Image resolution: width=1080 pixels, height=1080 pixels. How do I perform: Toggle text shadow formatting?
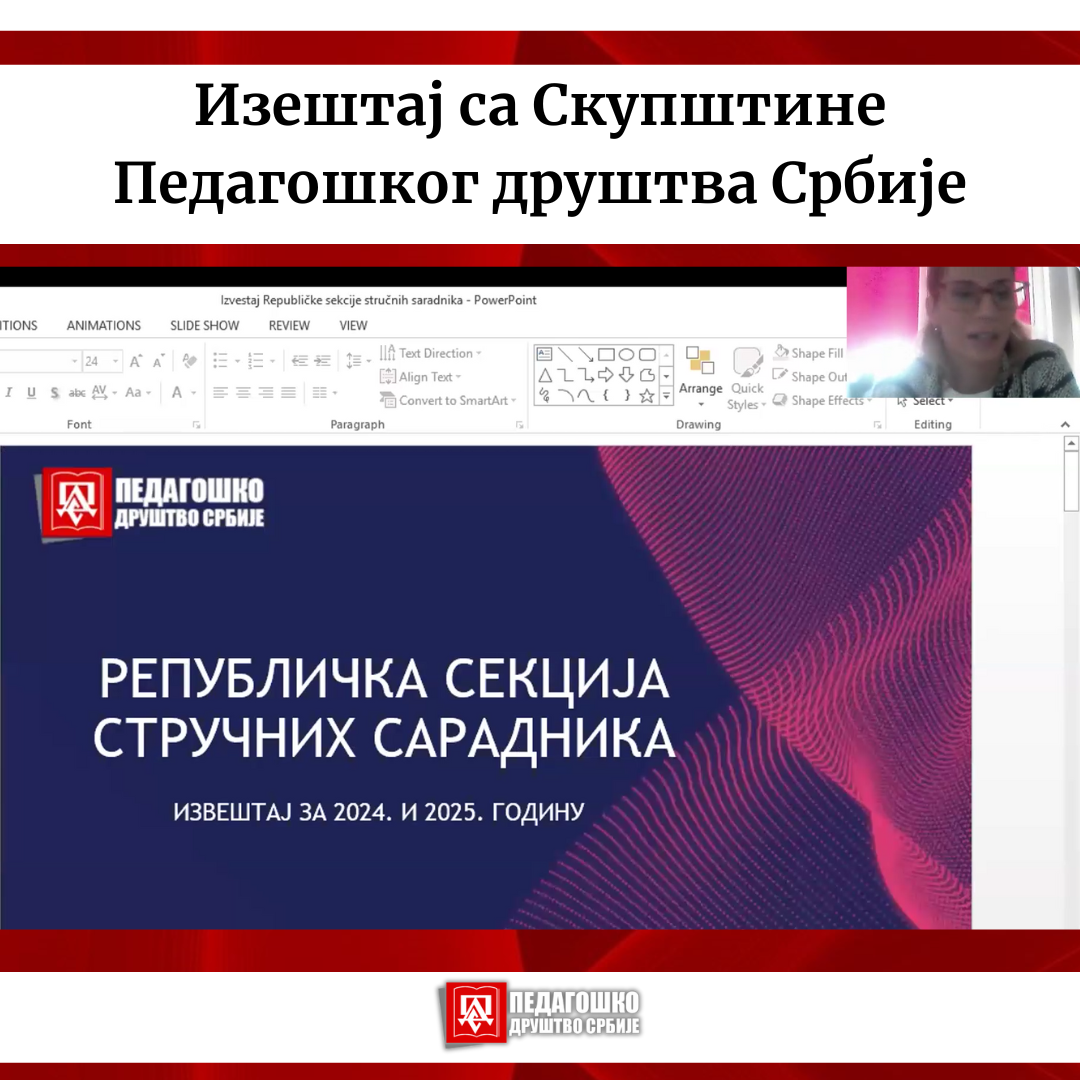[x=54, y=393]
